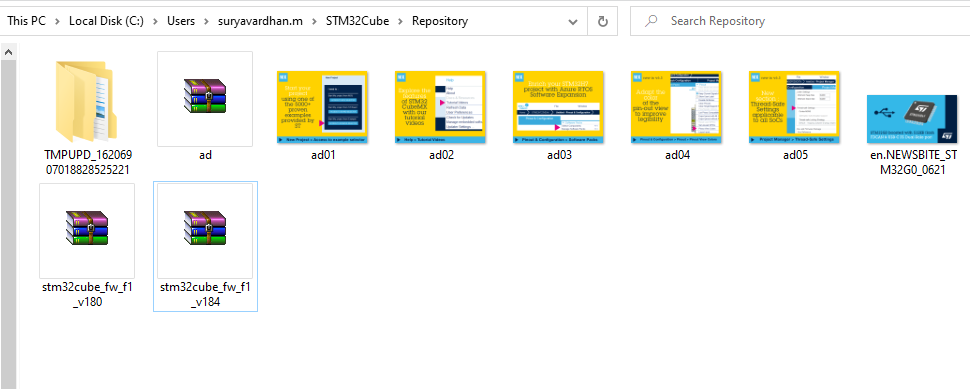
Task: Click Repository in breadcrumb path
Action: pos(440,21)
